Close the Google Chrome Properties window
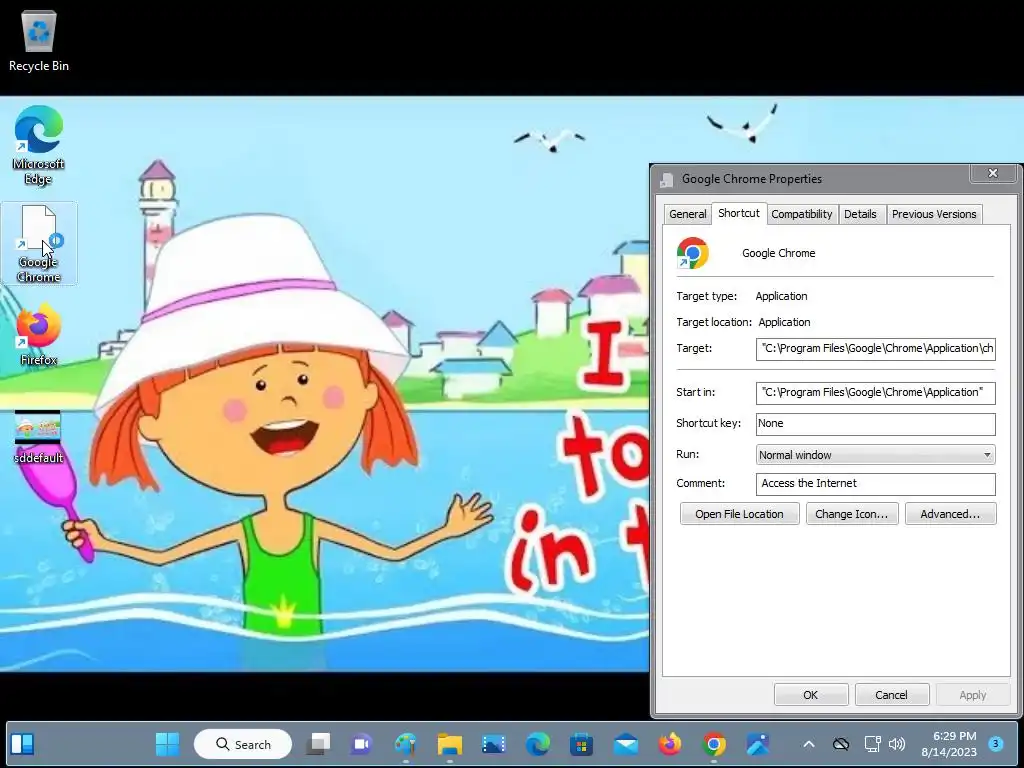The width and height of the screenshot is (1024, 768). tap(993, 173)
